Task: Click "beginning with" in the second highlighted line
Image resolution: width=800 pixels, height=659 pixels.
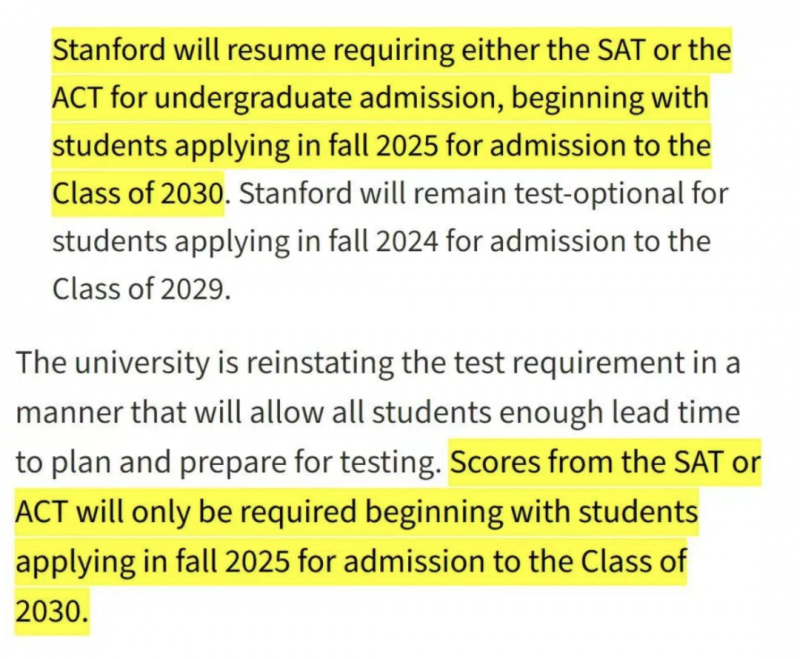Action: (x=610, y=99)
